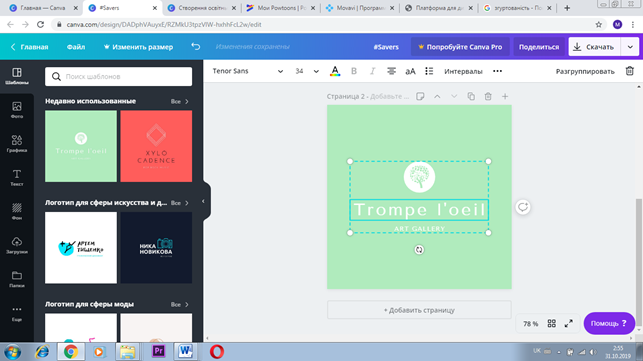Open the Tenor Sans font dropdown

pos(247,71)
